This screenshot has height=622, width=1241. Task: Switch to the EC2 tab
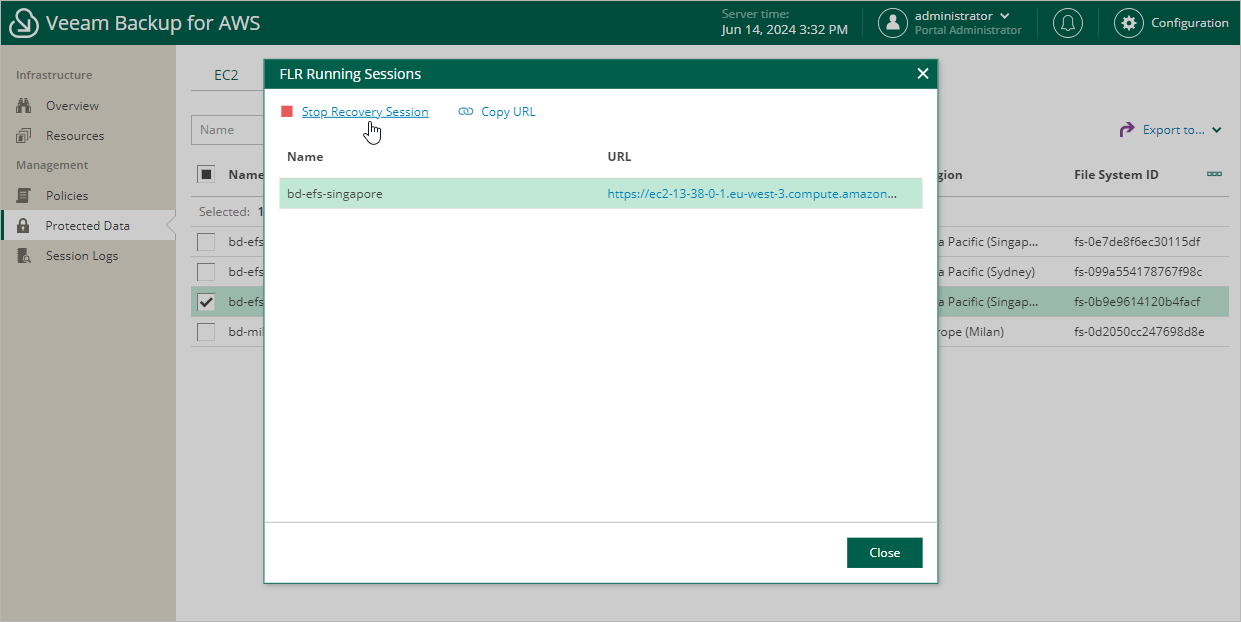226,75
